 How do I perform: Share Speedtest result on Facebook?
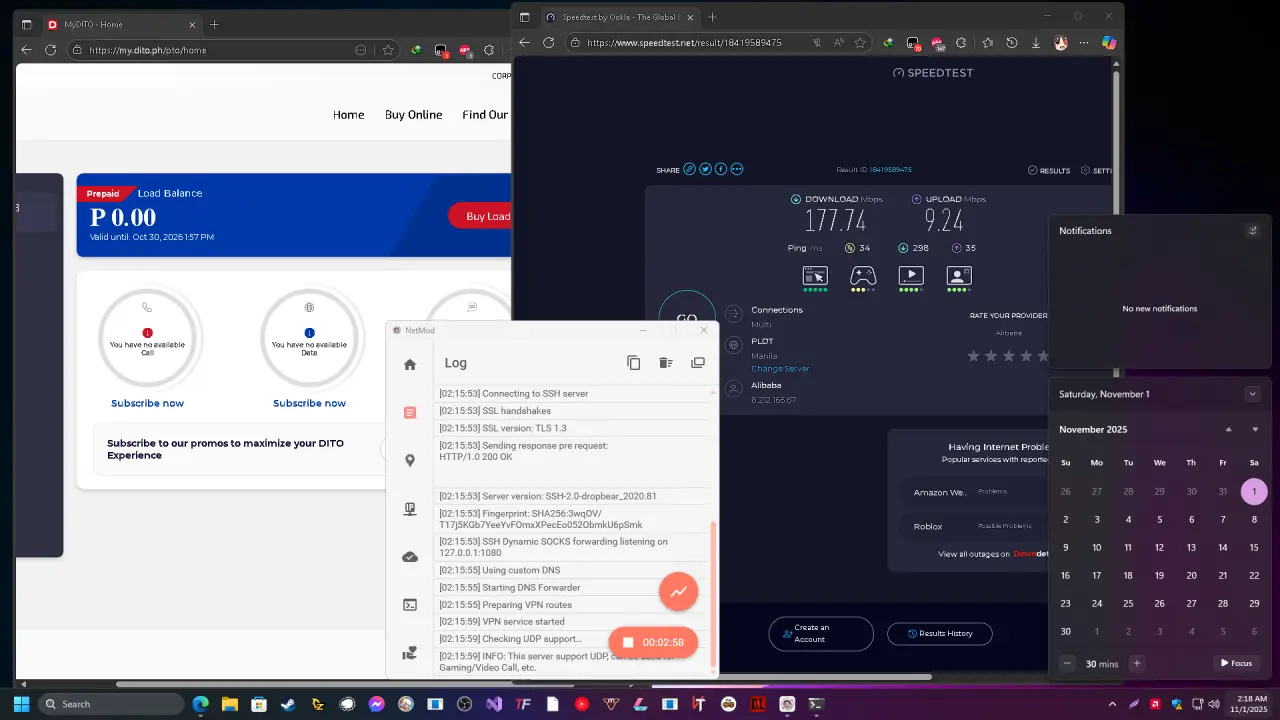[721, 170]
